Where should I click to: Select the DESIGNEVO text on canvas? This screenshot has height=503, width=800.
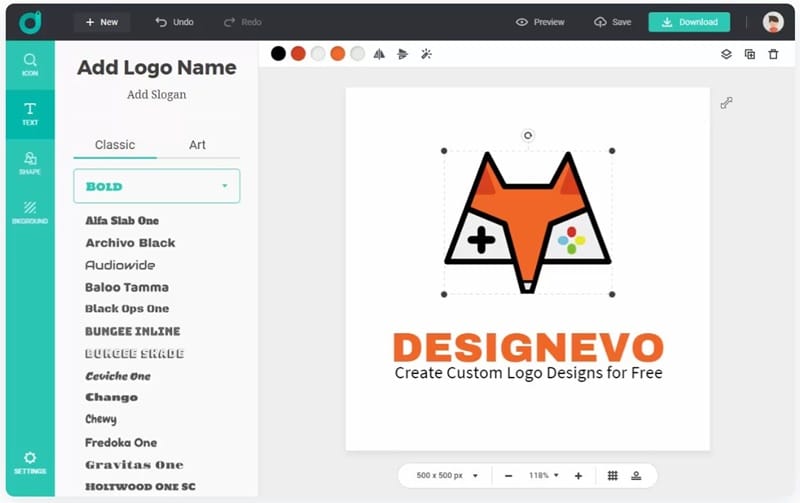[528, 347]
